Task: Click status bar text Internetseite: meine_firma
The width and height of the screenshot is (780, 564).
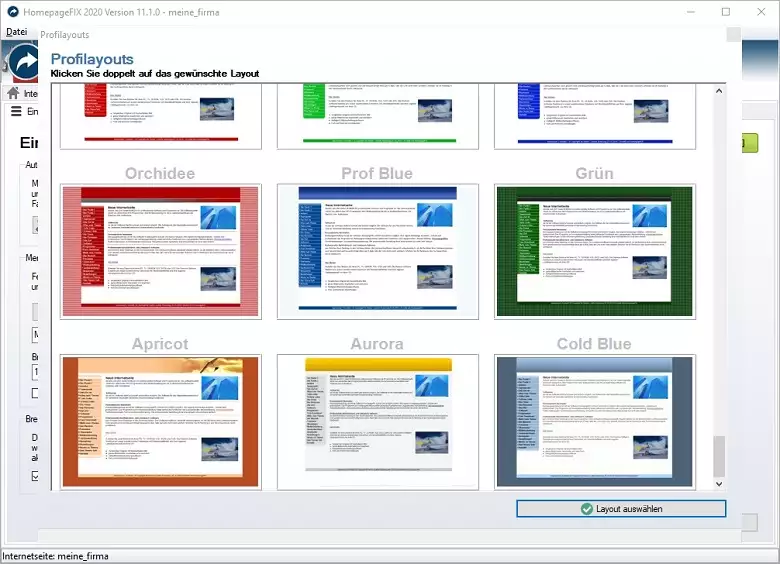Action: pos(55,556)
